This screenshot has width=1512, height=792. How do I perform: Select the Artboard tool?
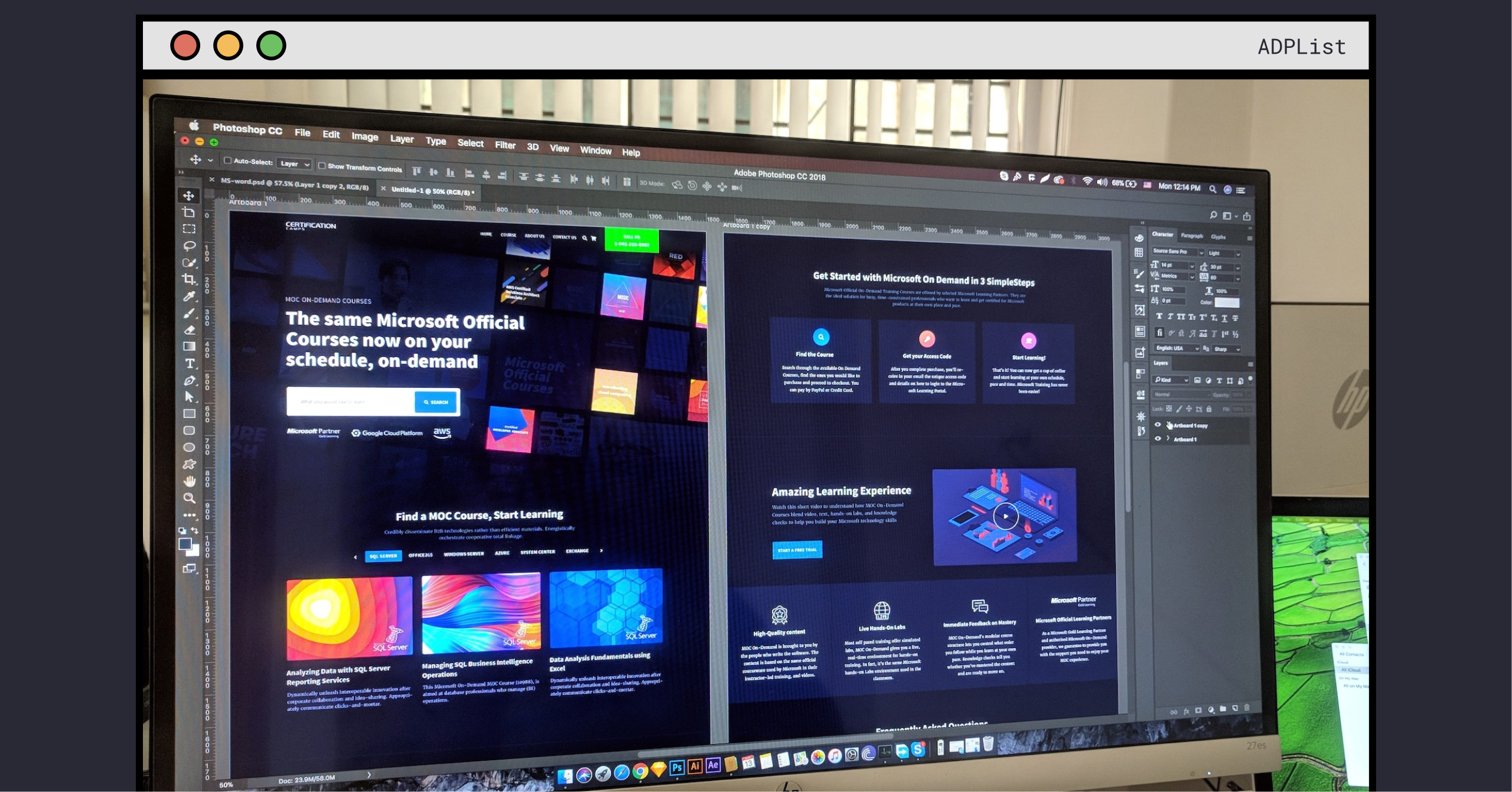pyautogui.click(x=189, y=212)
